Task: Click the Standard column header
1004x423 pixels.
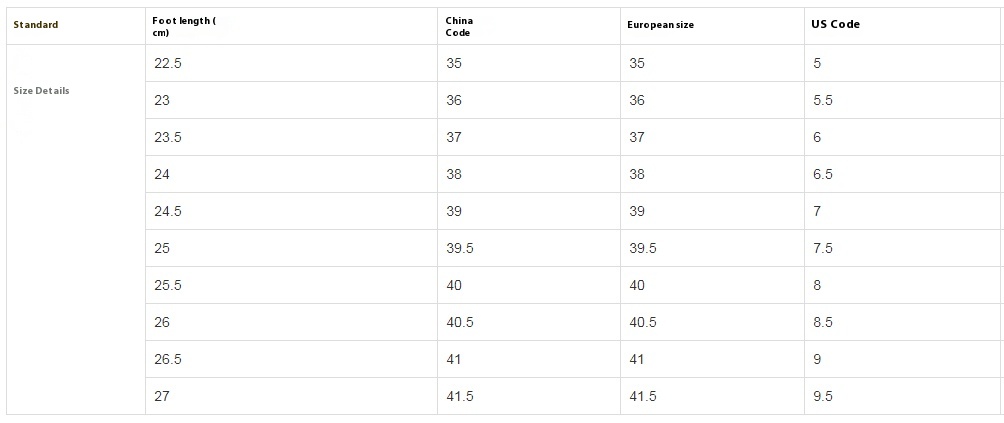Action: (x=36, y=25)
